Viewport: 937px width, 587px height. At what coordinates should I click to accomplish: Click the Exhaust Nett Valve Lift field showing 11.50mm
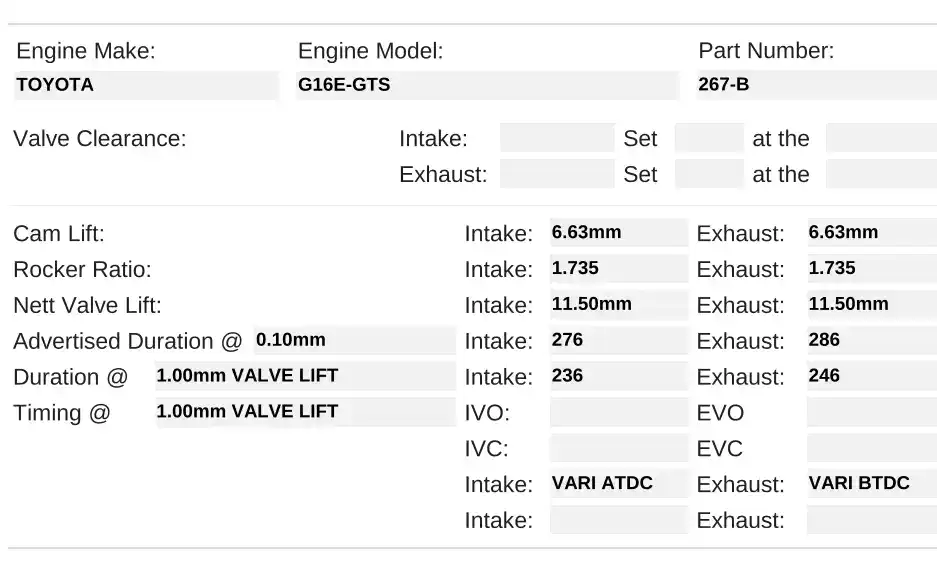pyautogui.click(x=870, y=304)
